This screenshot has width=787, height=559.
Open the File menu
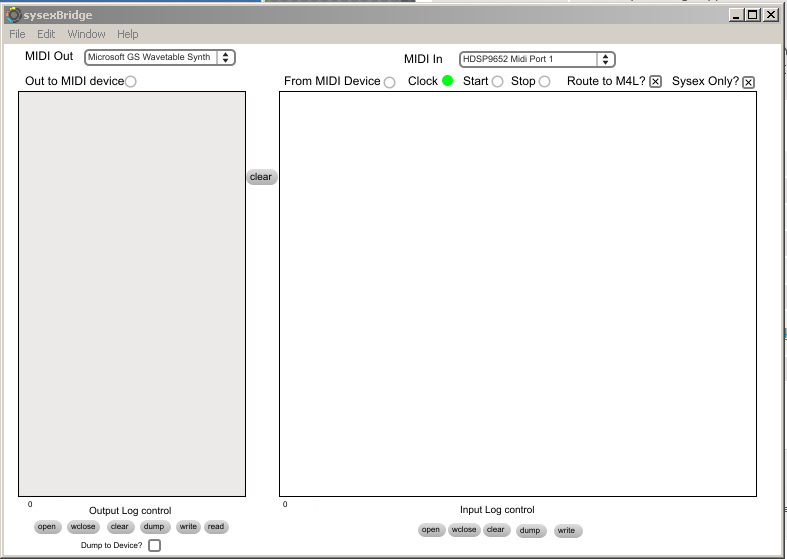tap(17, 34)
